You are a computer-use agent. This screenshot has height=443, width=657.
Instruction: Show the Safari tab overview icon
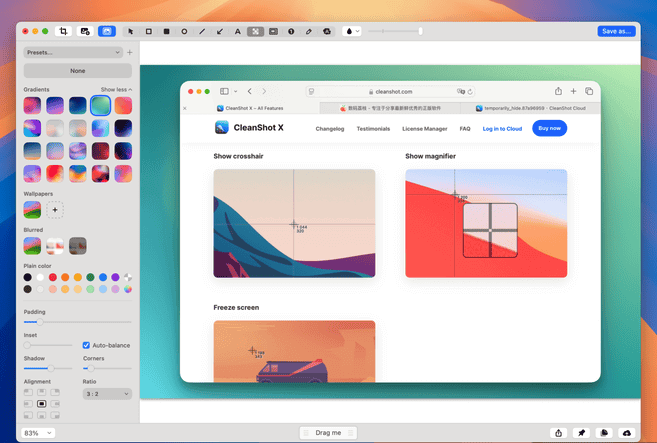[589, 91]
